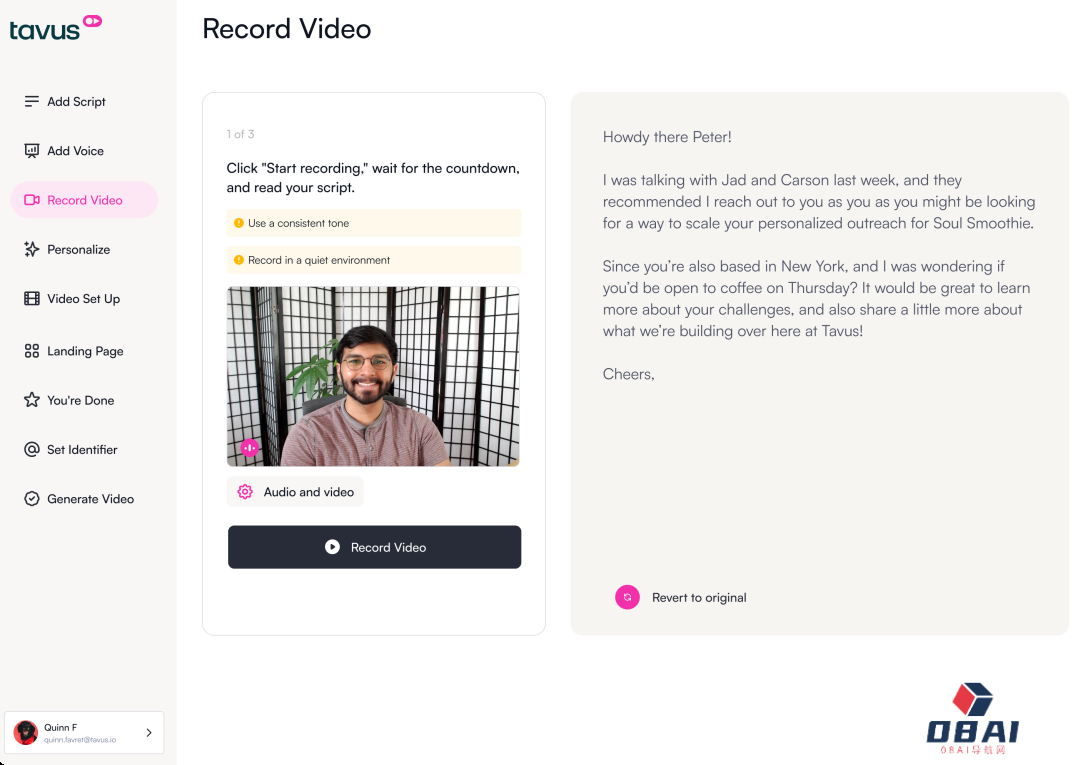Screen dimensions: 1080x765
Task: Click the script text starting Howdy there Peter
Action: click(x=667, y=137)
